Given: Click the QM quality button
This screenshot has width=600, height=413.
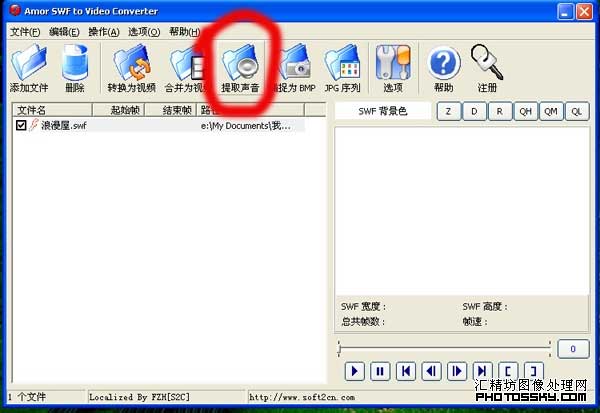Looking at the screenshot, I should pyautogui.click(x=551, y=111).
